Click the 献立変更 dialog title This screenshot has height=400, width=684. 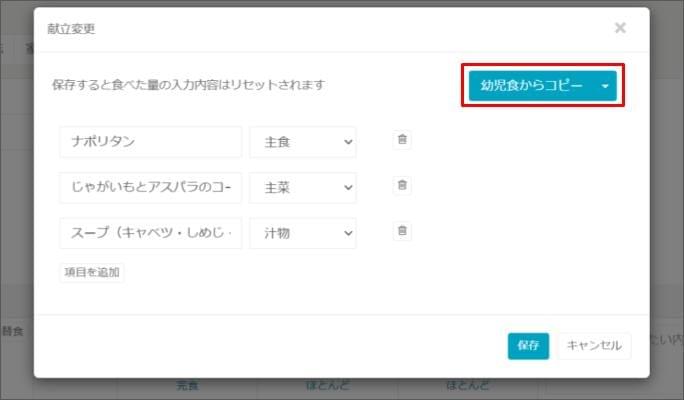point(72,29)
